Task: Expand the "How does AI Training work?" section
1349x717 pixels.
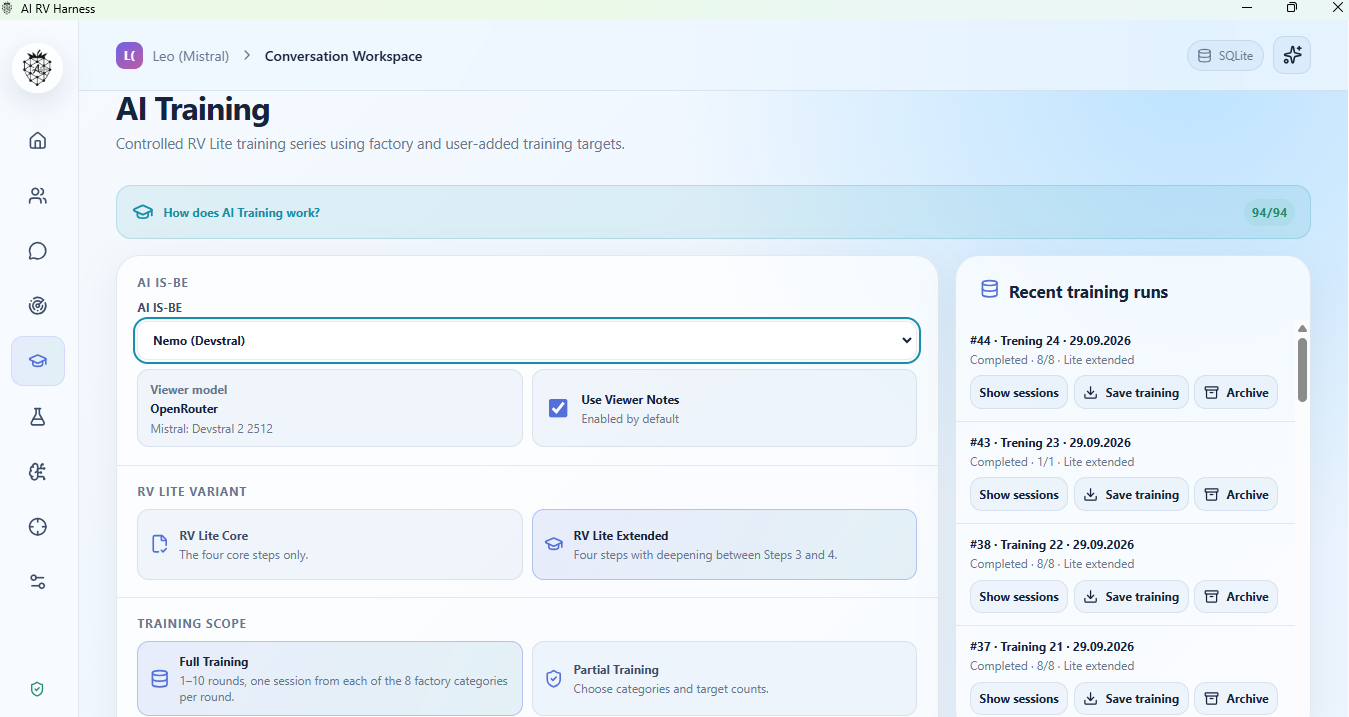Action: 713,212
